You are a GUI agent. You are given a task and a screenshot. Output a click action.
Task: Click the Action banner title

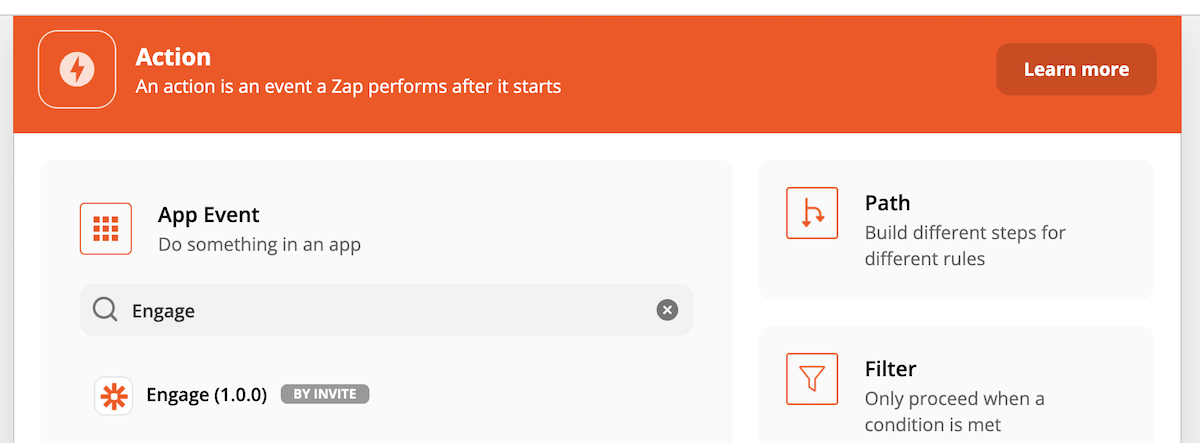coord(173,57)
